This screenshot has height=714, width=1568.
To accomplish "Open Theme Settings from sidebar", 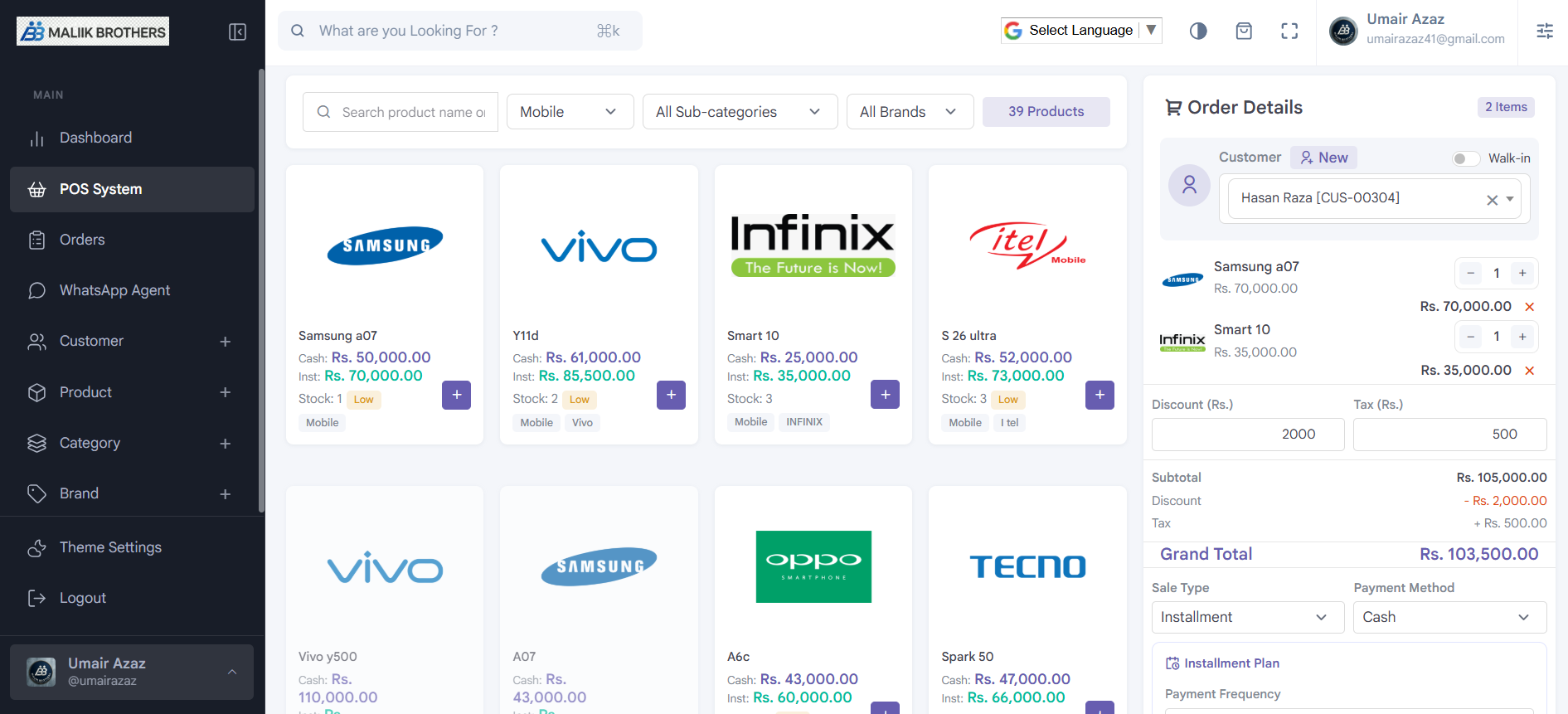I will coord(132,547).
